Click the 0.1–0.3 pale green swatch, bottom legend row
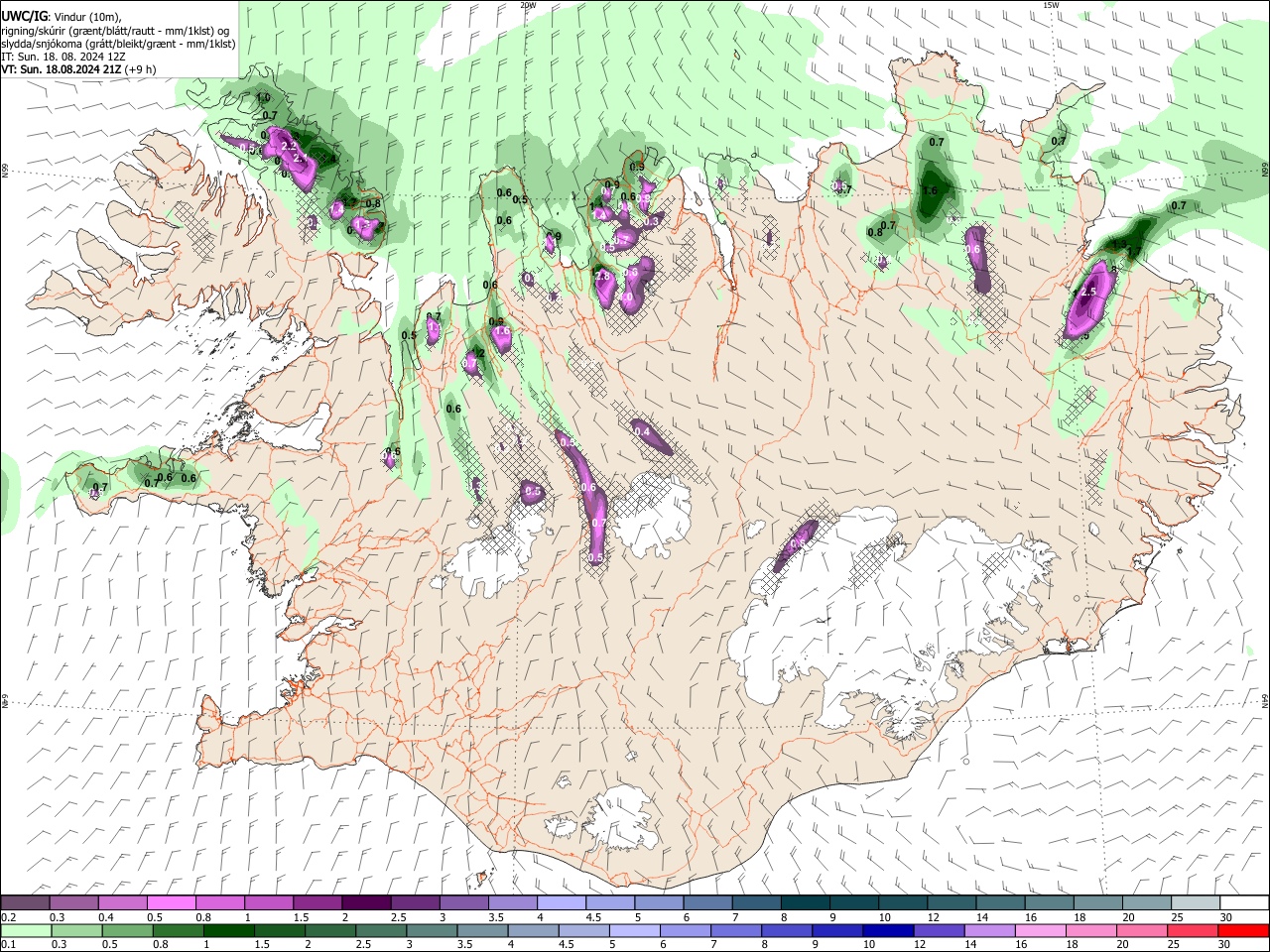Screen dimensions: 1270x952 click(x=26, y=930)
